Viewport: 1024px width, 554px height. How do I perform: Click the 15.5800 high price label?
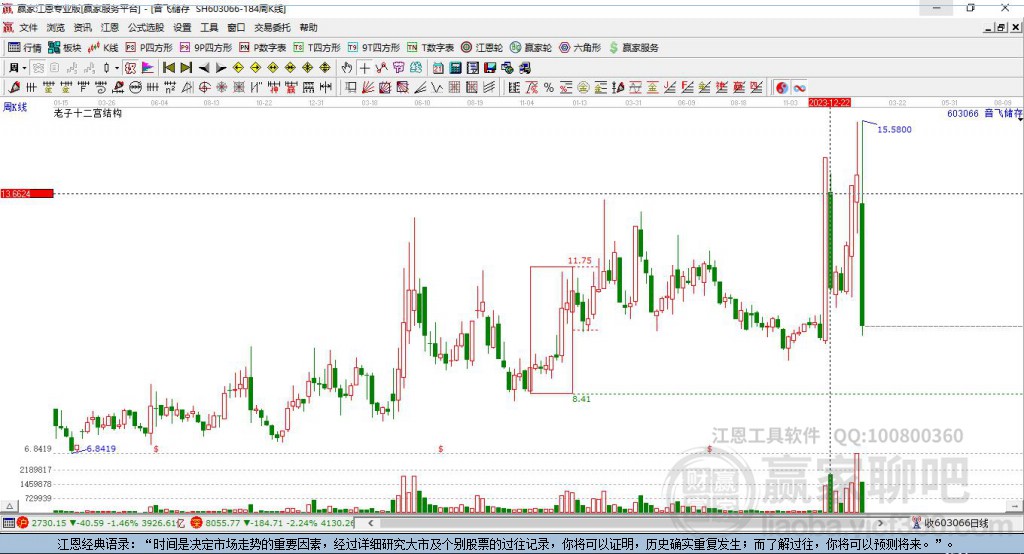[894, 129]
